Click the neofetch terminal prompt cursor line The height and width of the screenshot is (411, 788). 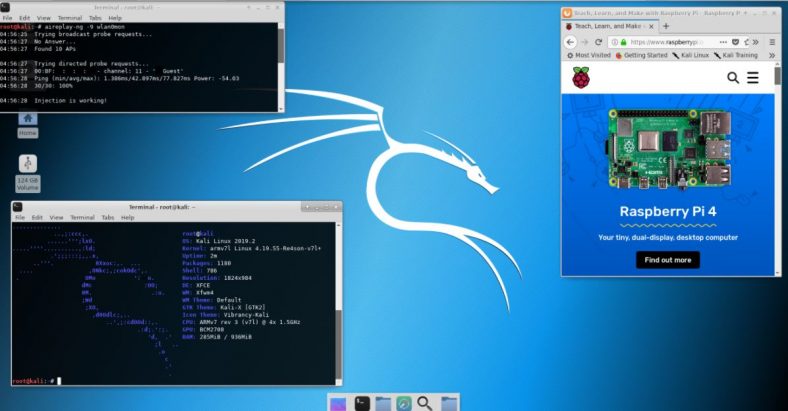pyautogui.click(x=36, y=381)
